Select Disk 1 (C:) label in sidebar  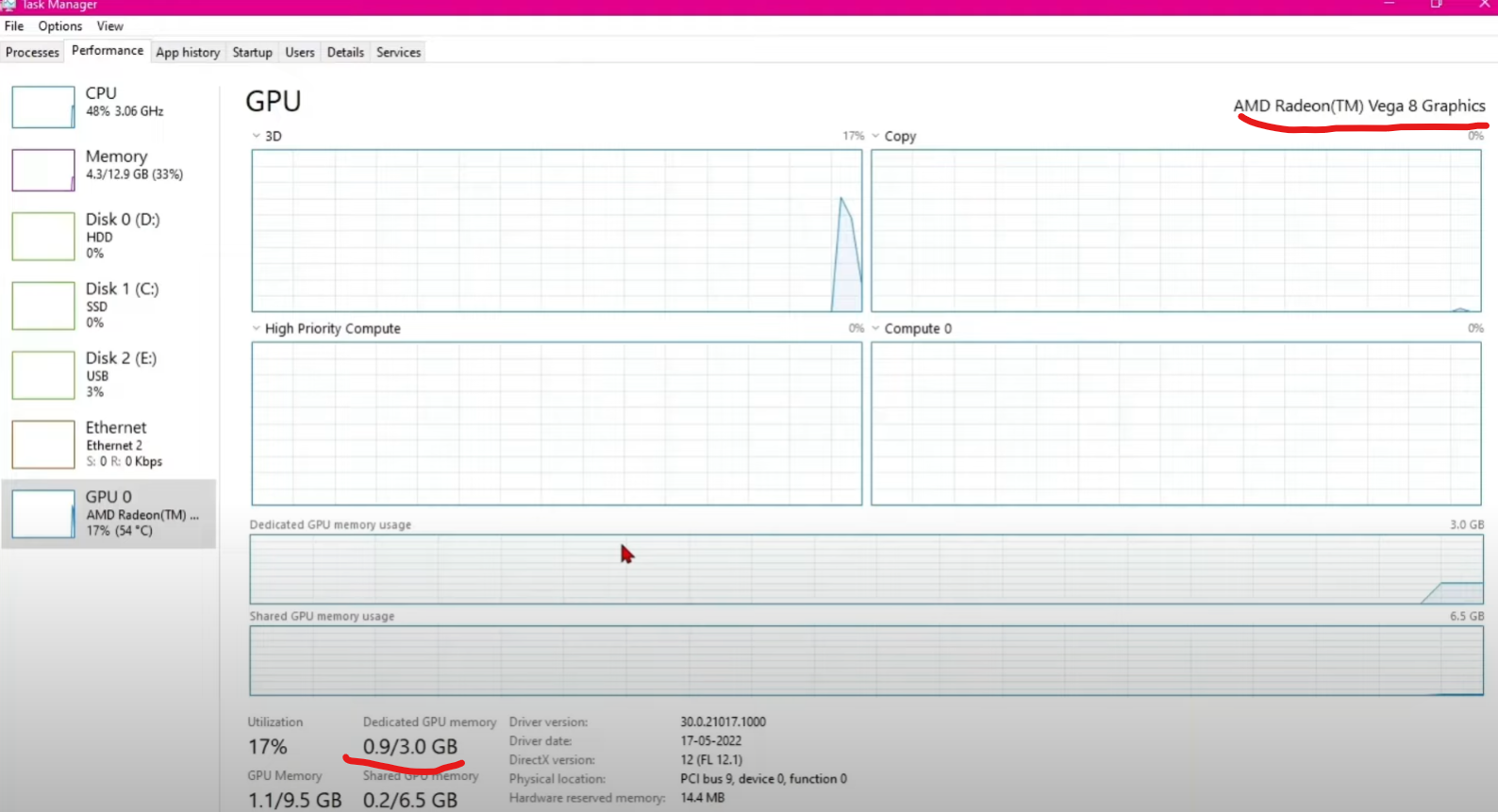tap(122, 289)
